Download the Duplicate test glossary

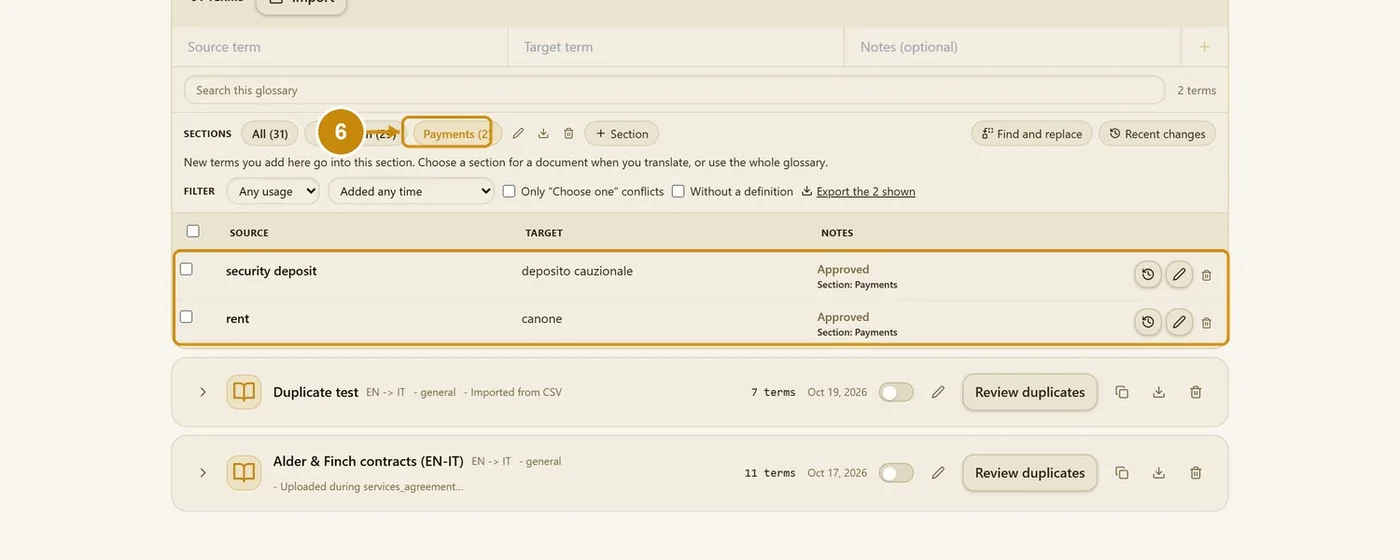tap(1159, 392)
